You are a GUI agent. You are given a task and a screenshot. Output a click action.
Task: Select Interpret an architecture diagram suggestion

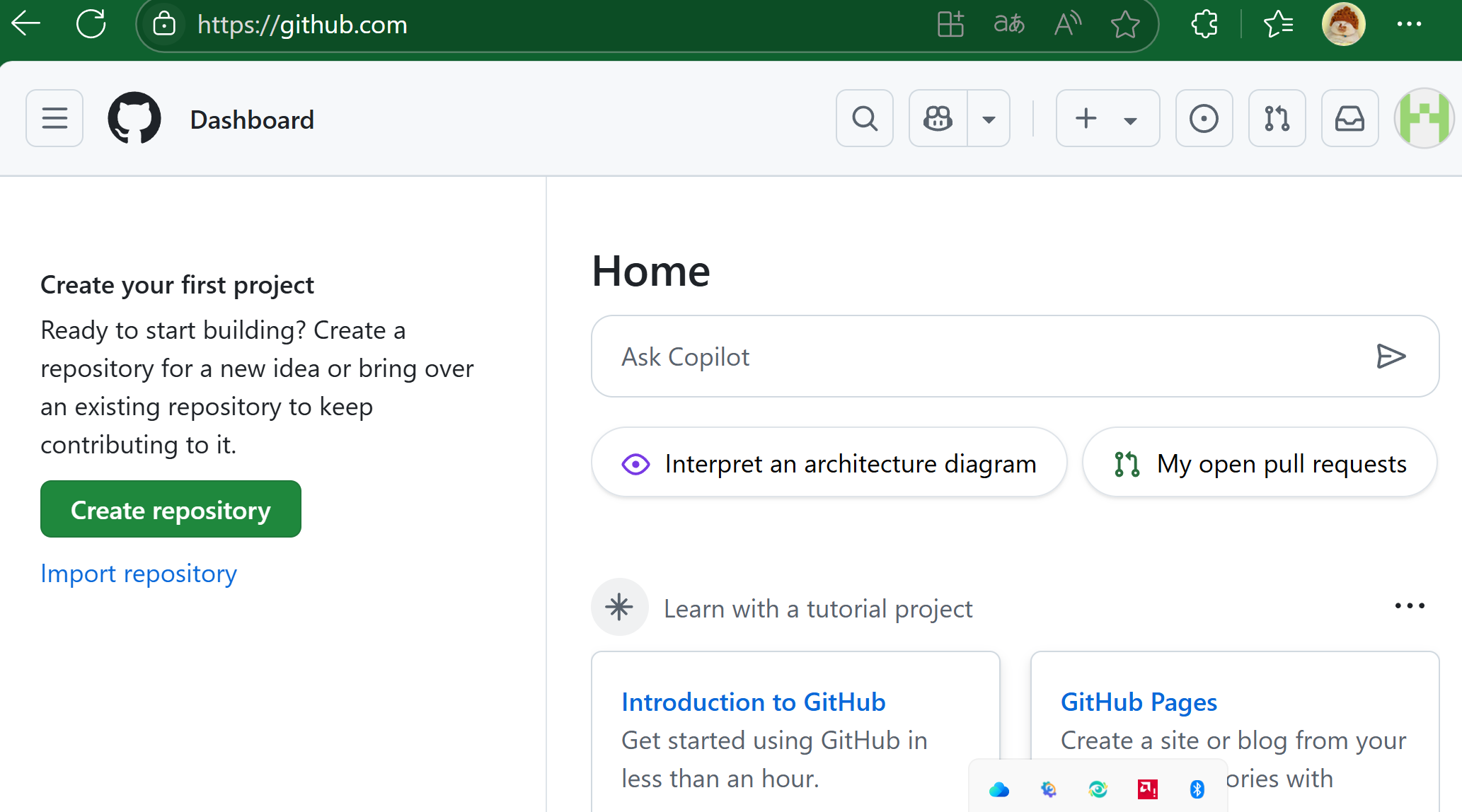pyautogui.click(x=829, y=463)
